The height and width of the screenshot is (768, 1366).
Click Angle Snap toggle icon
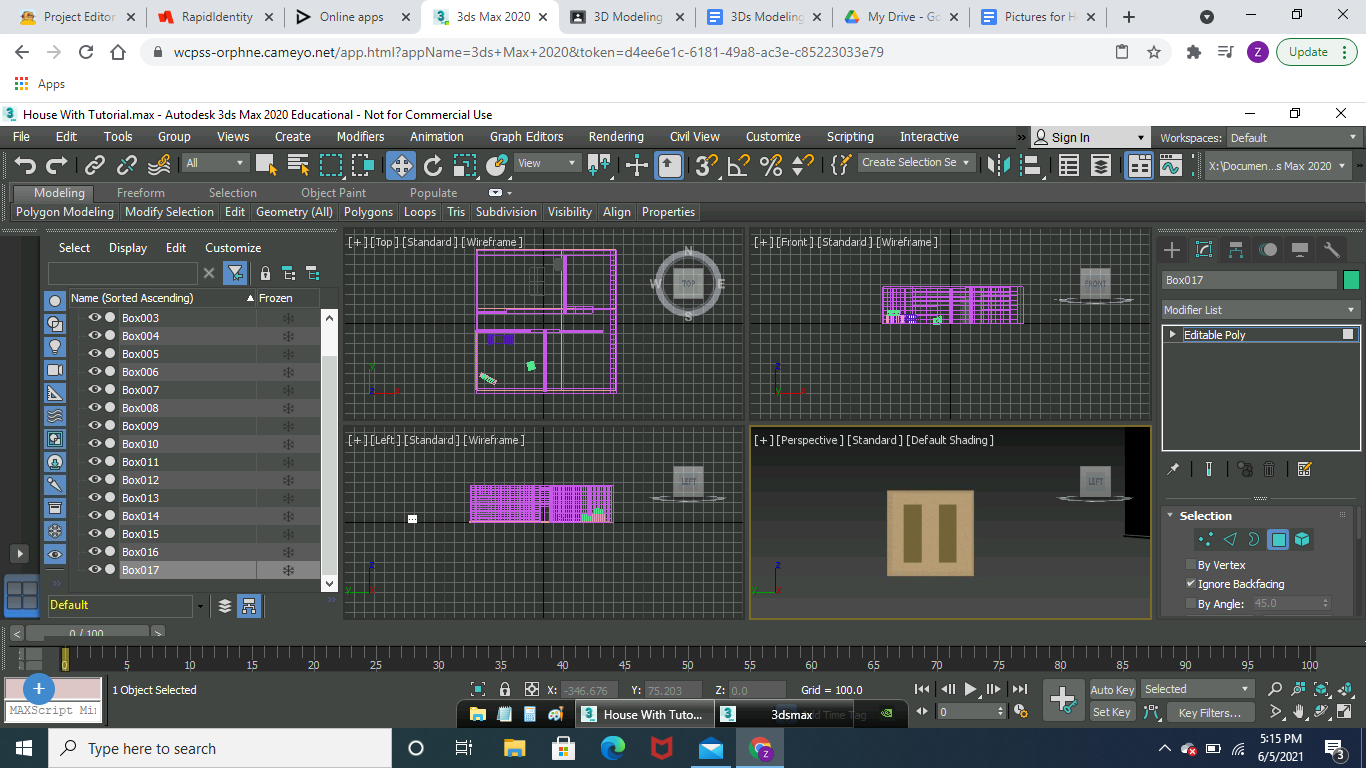pos(739,165)
